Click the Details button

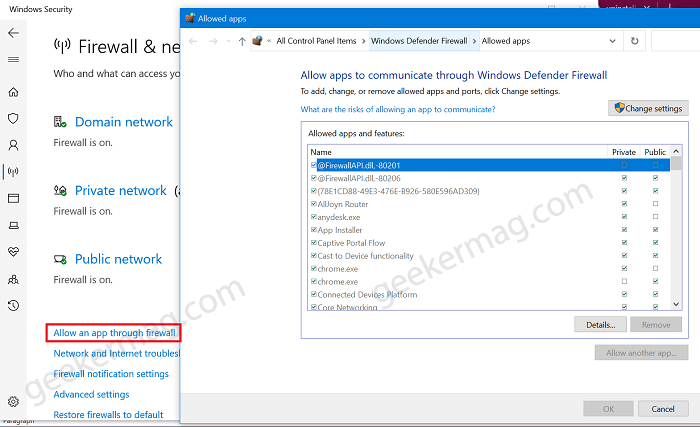[x=600, y=325]
